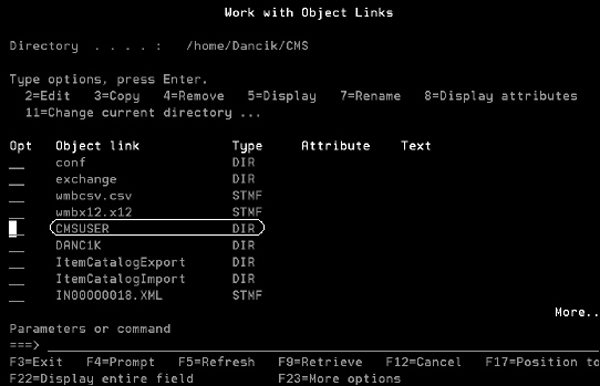600x386 pixels.
Task: Select the ItemCatalogImport directory entry
Action: pyautogui.click(x=121, y=279)
